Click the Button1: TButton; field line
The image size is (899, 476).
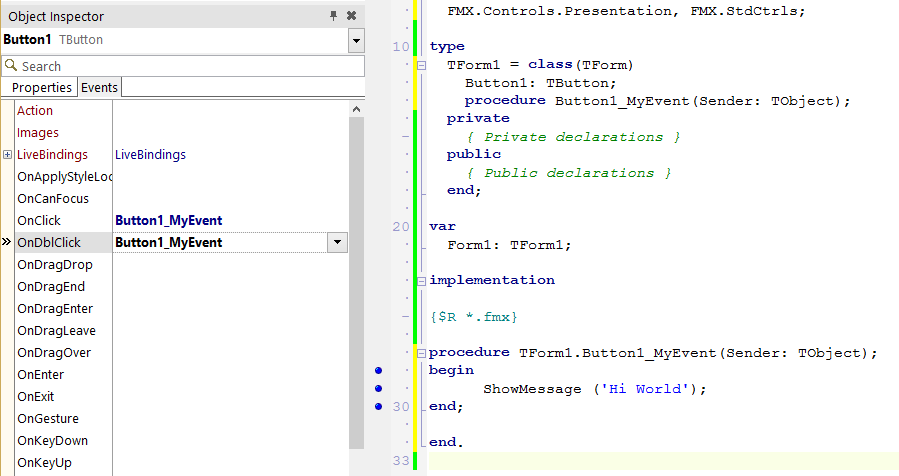tap(540, 83)
